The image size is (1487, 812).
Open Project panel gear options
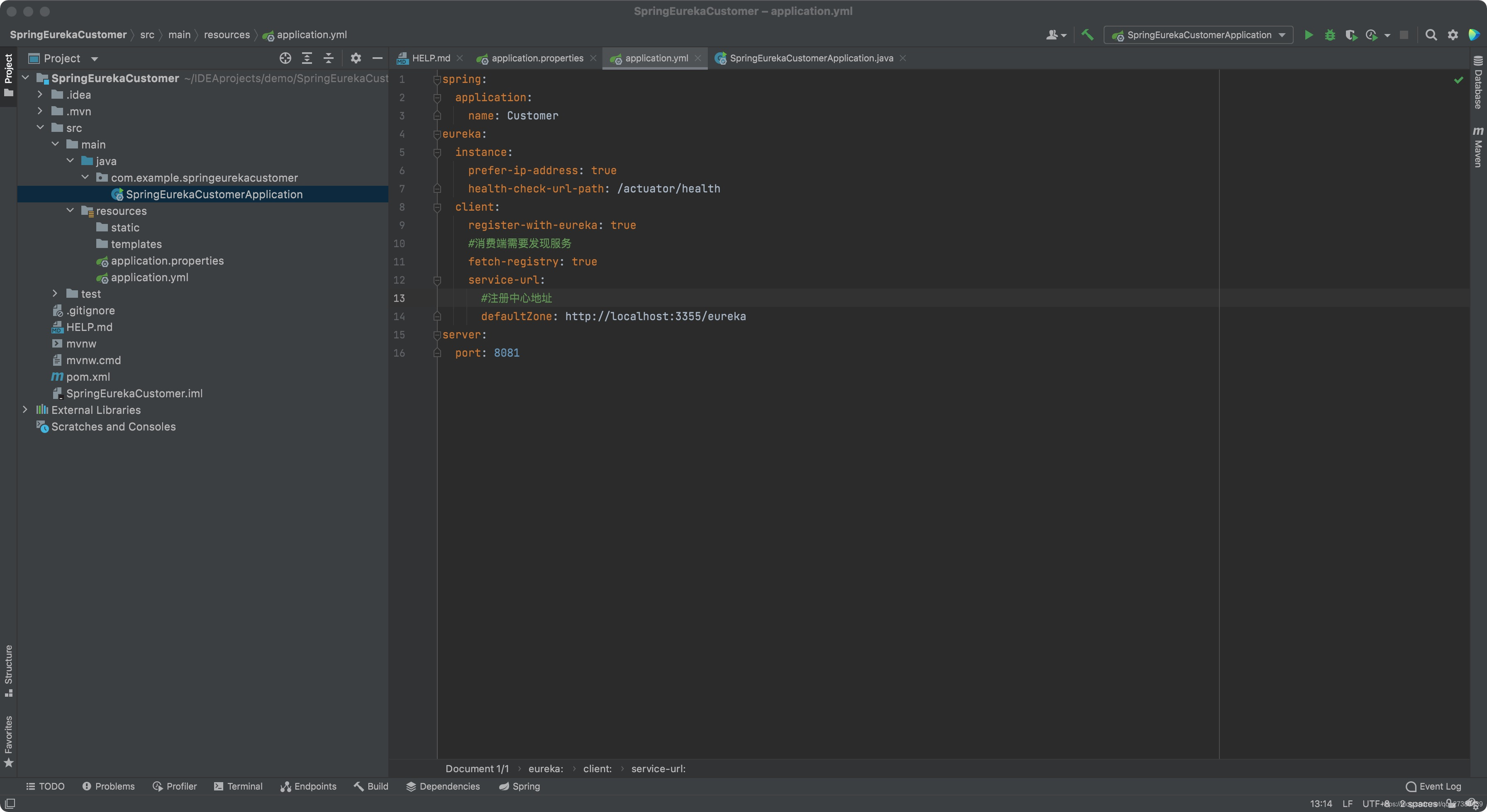(x=356, y=58)
